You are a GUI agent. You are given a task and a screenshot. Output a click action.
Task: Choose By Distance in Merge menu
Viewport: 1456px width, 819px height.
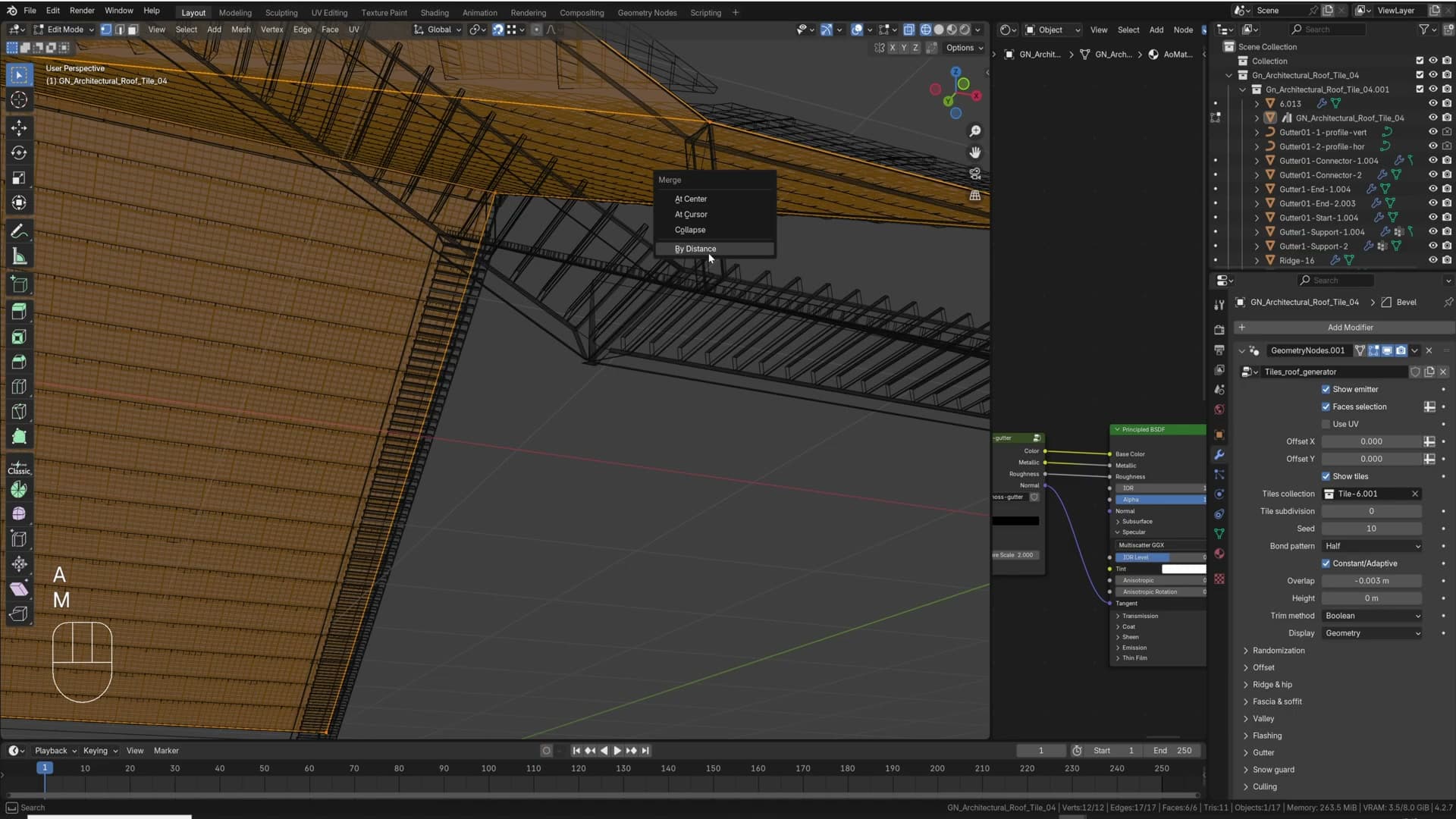tap(714, 249)
